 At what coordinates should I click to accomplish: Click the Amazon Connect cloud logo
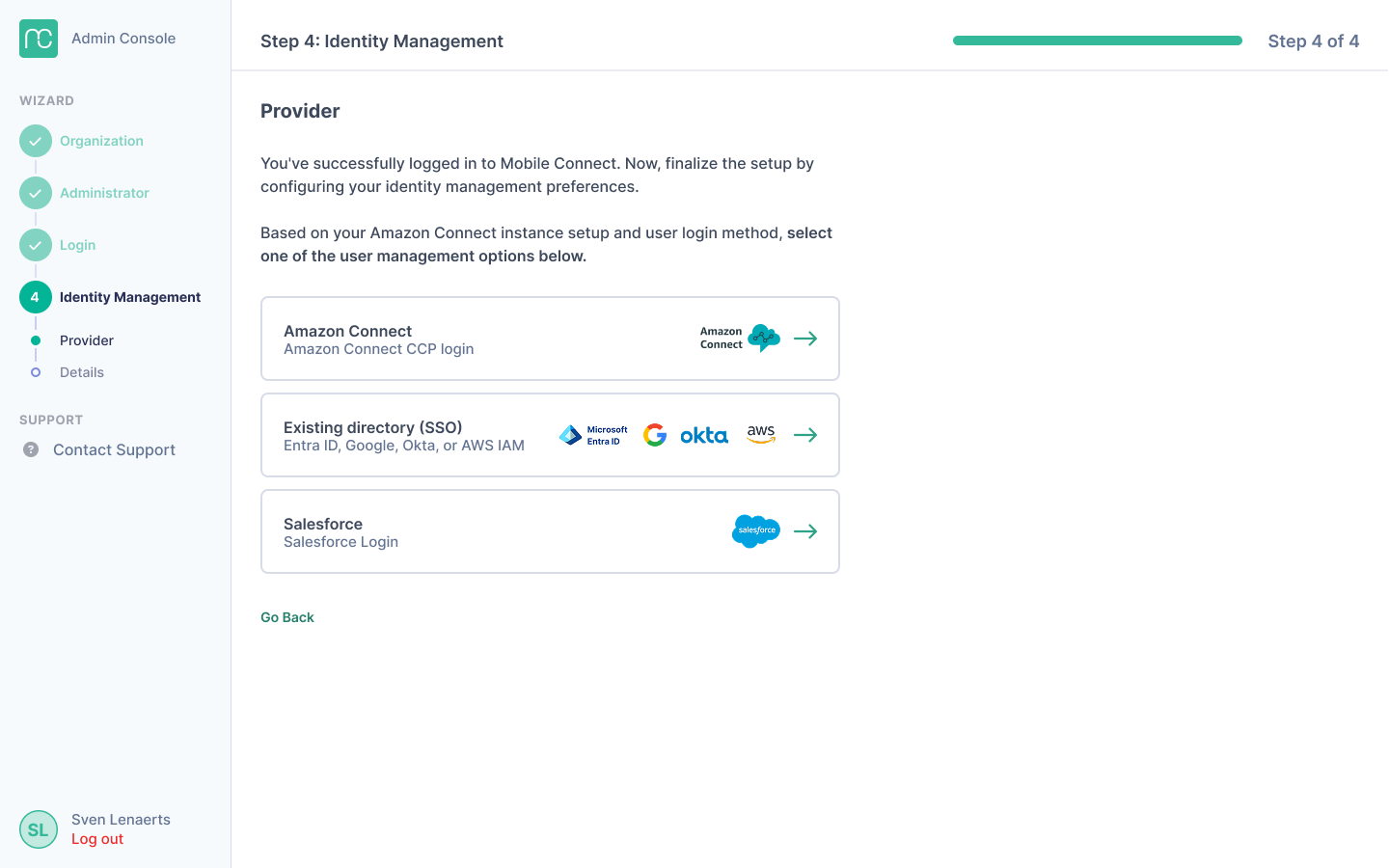(x=764, y=338)
